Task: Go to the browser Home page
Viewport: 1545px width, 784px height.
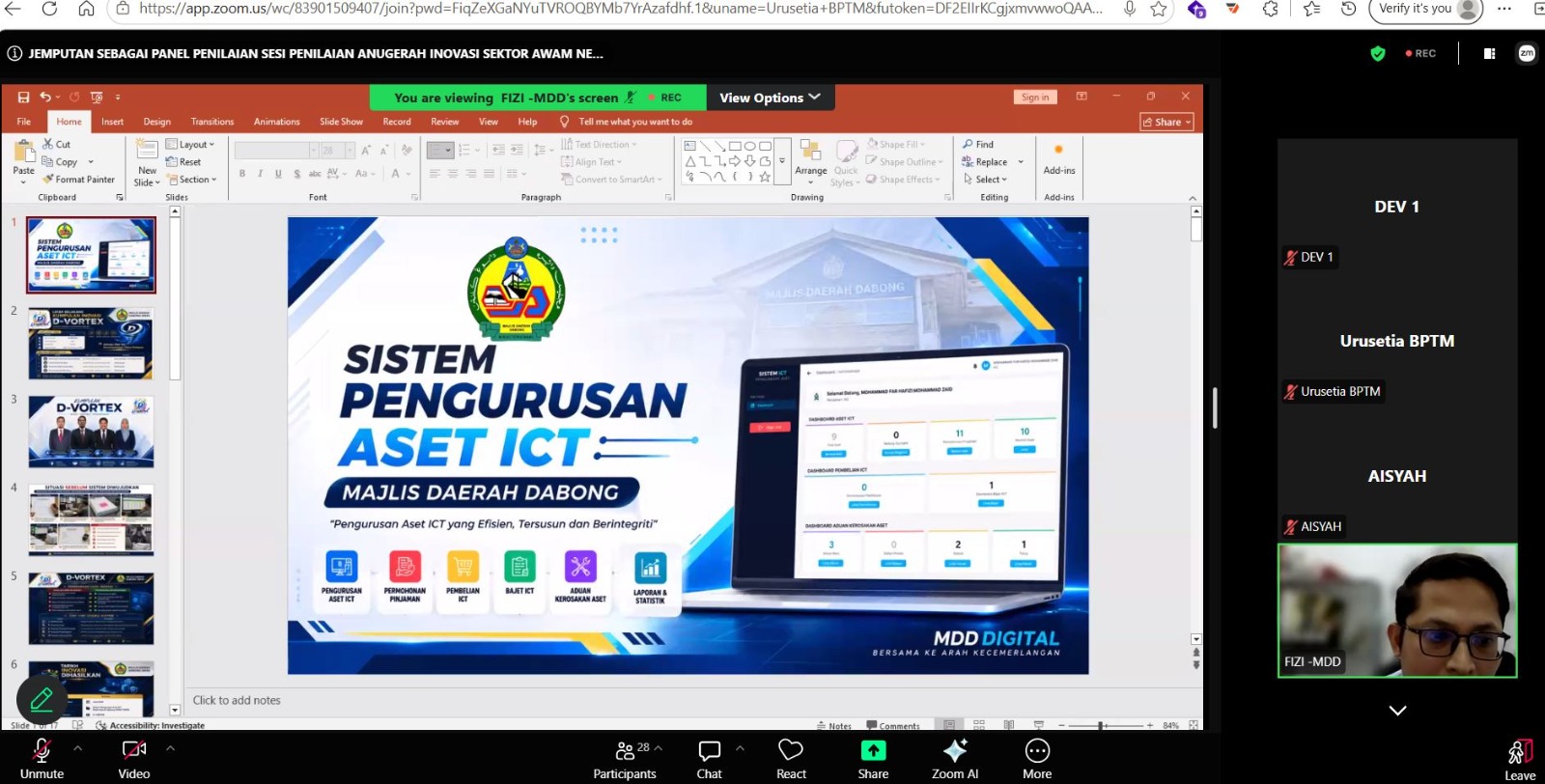Action: point(86,9)
